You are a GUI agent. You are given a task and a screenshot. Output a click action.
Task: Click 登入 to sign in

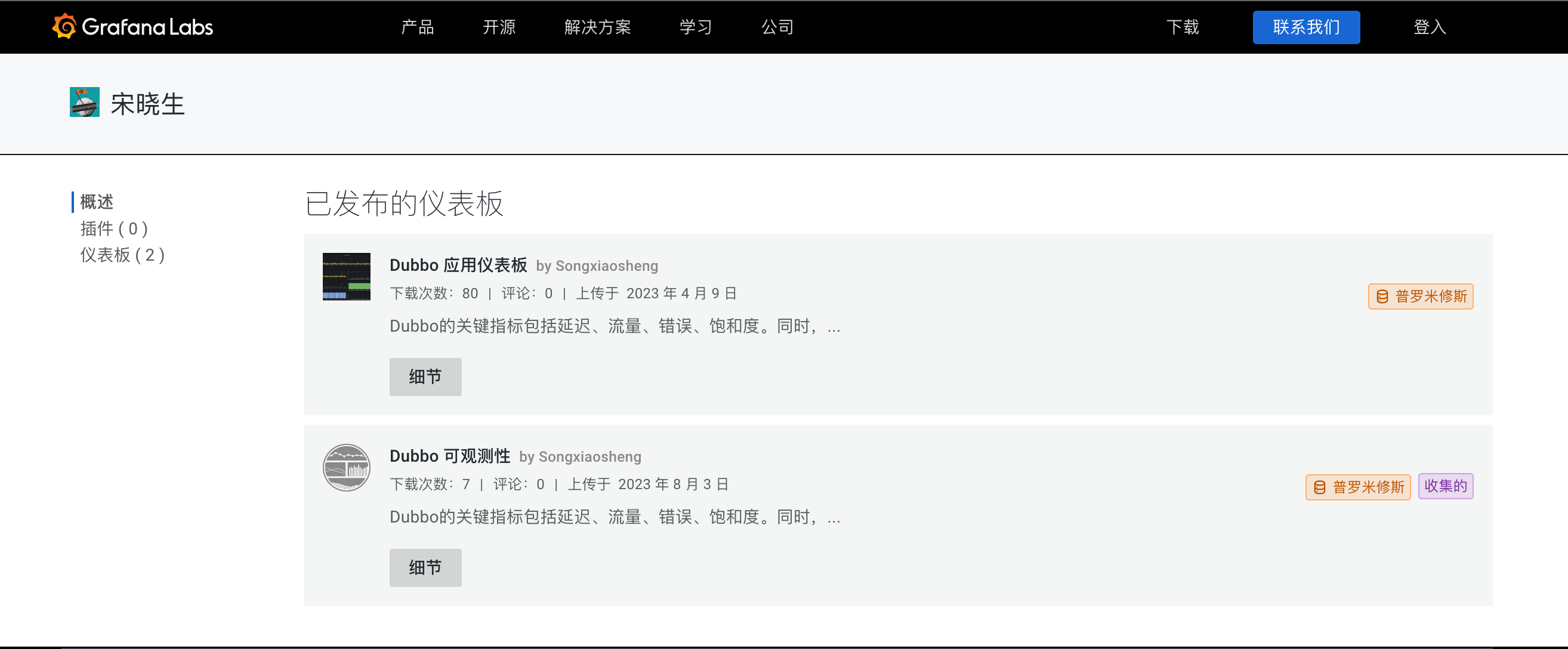click(1429, 27)
